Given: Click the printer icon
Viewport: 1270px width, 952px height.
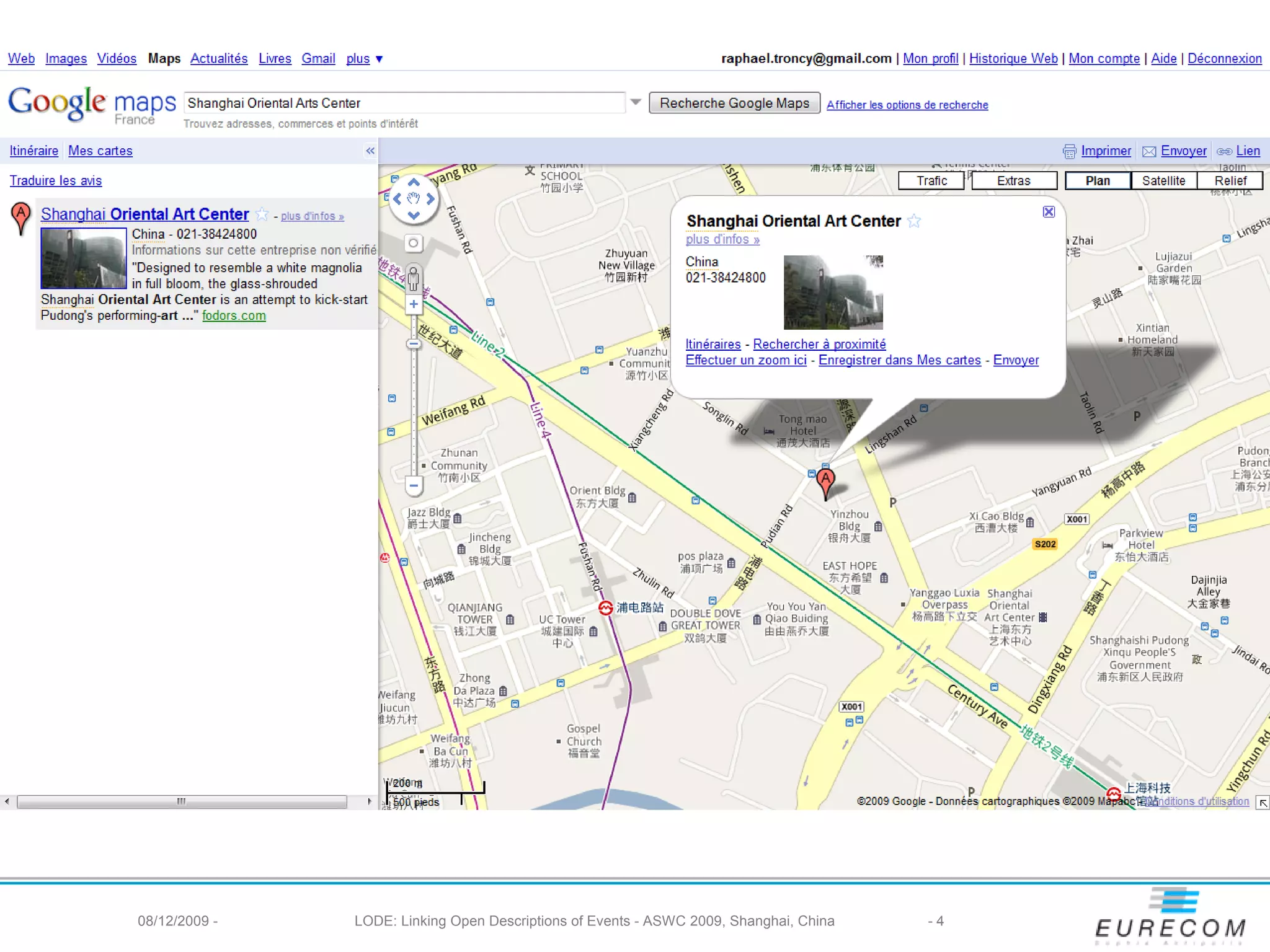Looking at the screenshot, I should (x=1069, y=151).
